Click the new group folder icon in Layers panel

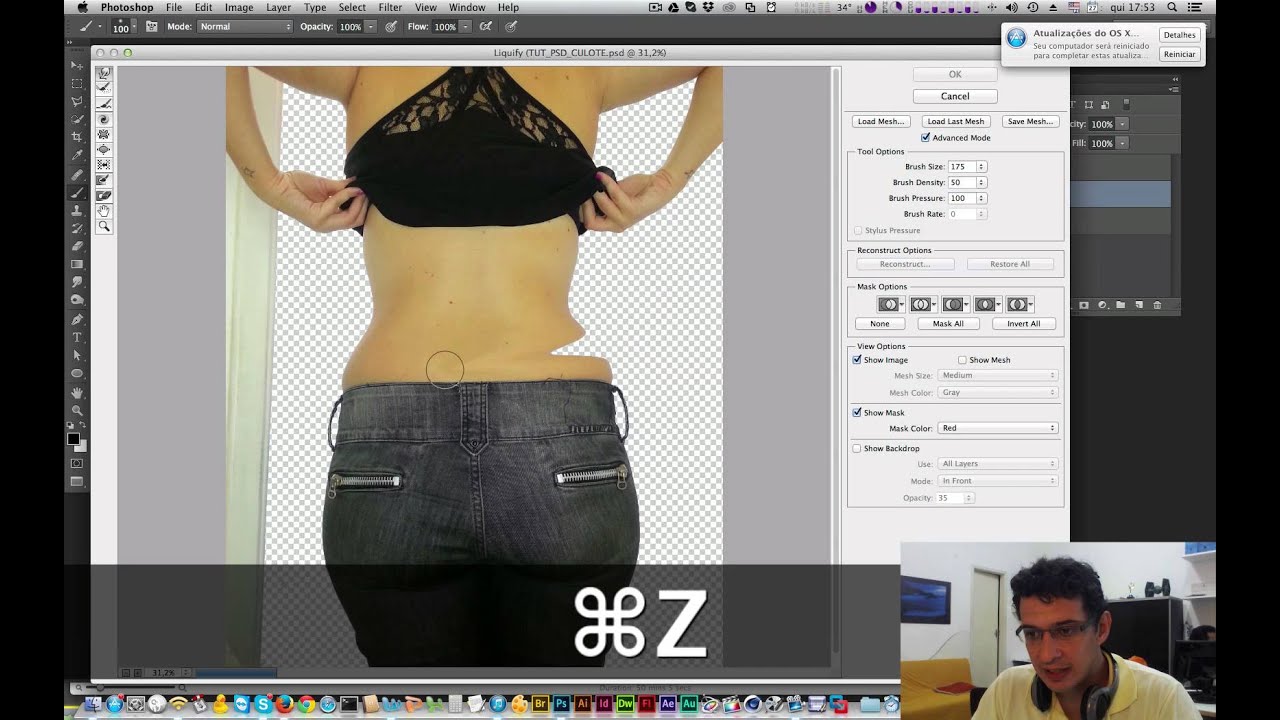coord(1121,305)
